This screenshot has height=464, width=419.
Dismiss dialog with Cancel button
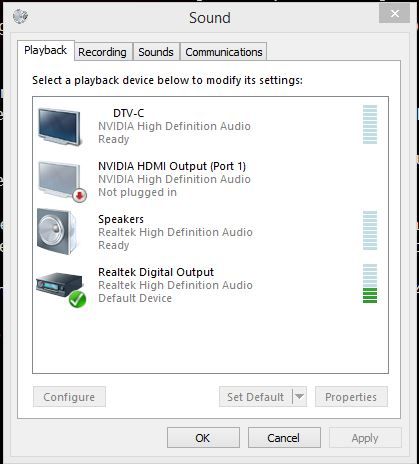pos(284,438)
